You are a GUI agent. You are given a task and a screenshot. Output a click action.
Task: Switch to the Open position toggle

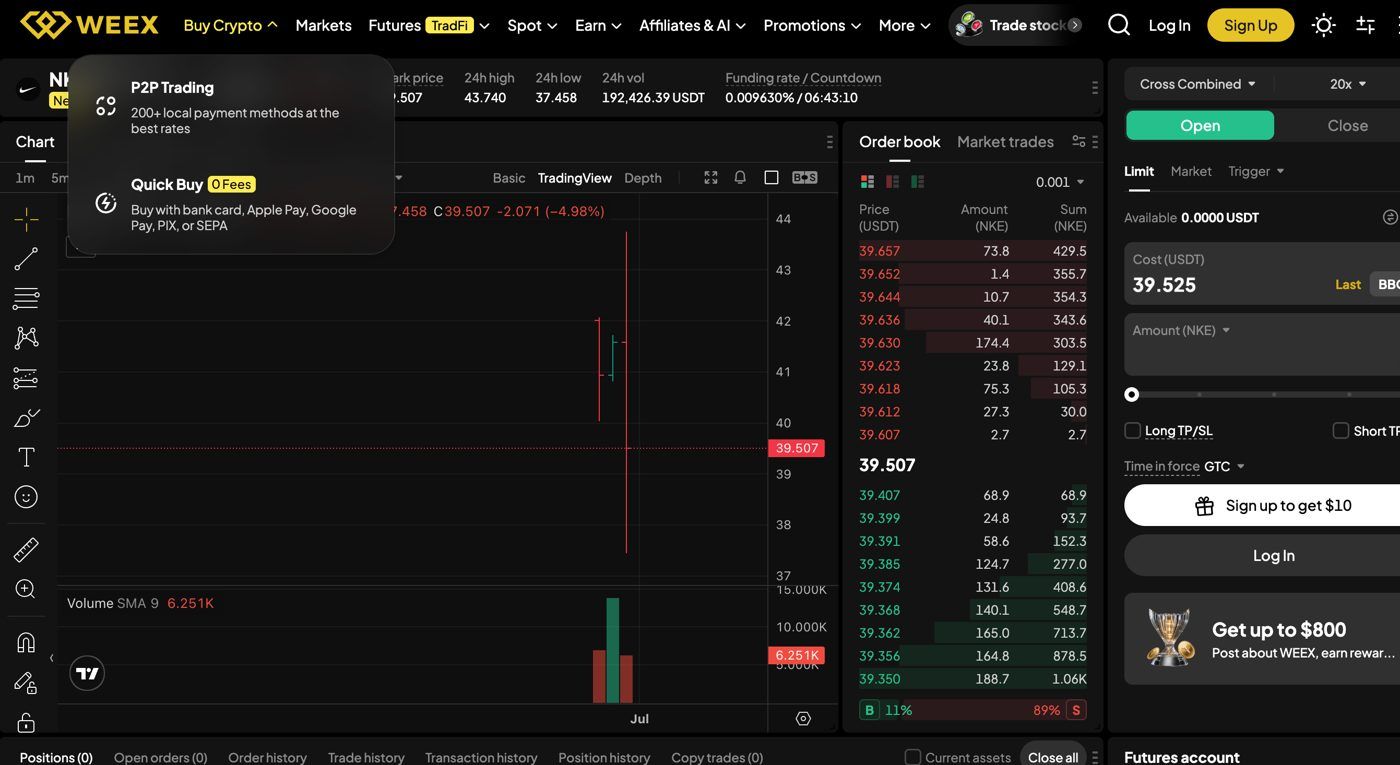point(1200,125)
